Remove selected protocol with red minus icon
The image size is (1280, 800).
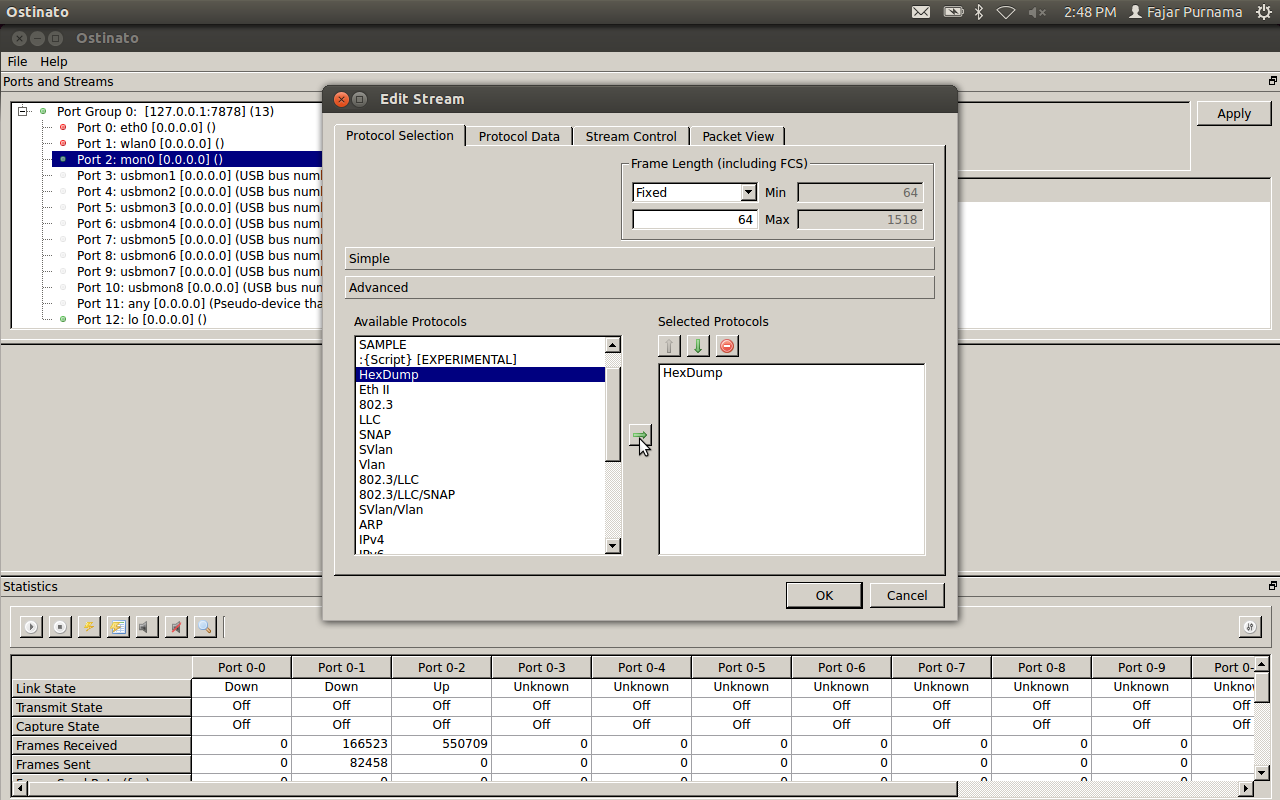(727, 346)
